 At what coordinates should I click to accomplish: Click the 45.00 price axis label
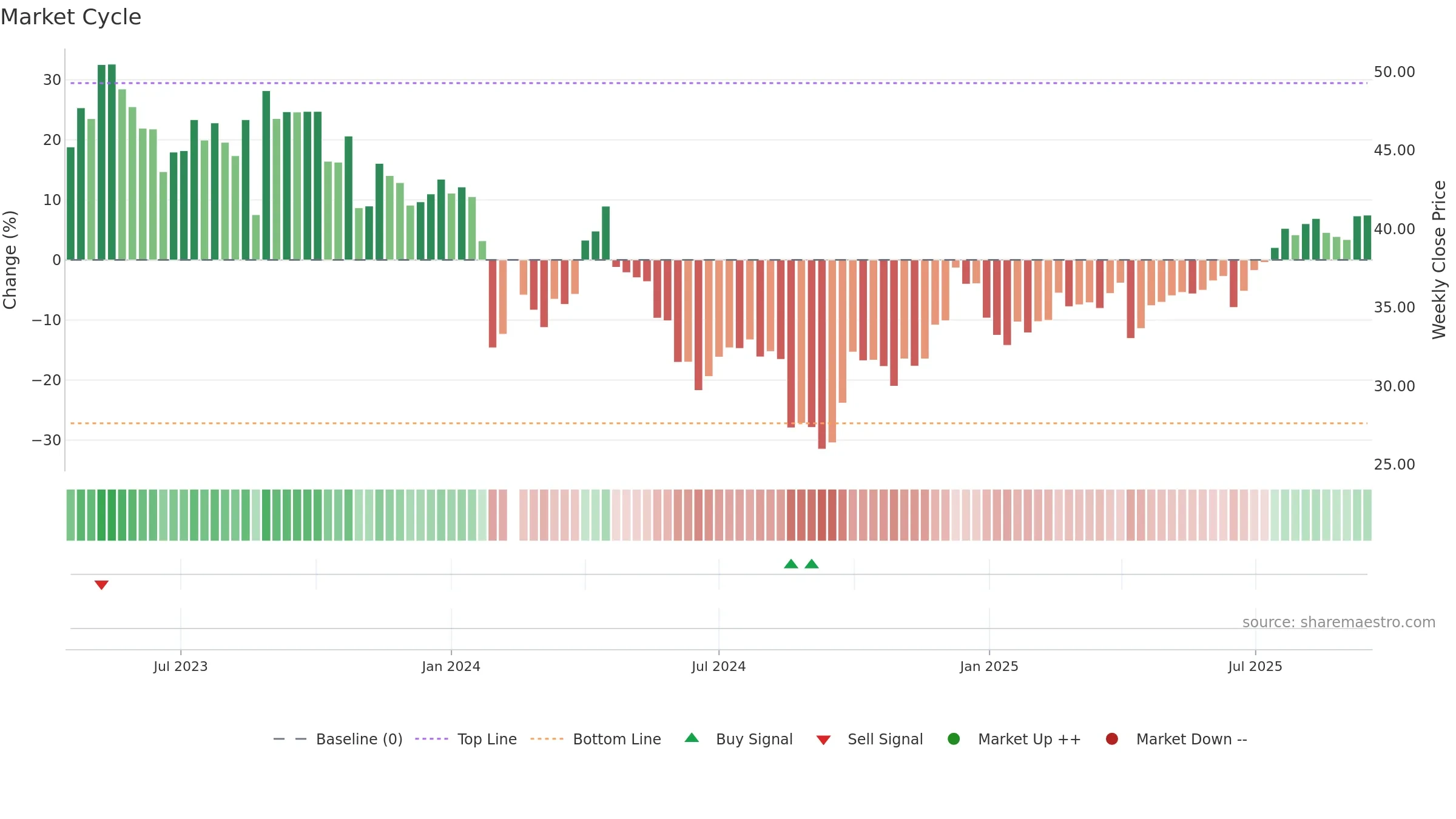point(1394,150)
